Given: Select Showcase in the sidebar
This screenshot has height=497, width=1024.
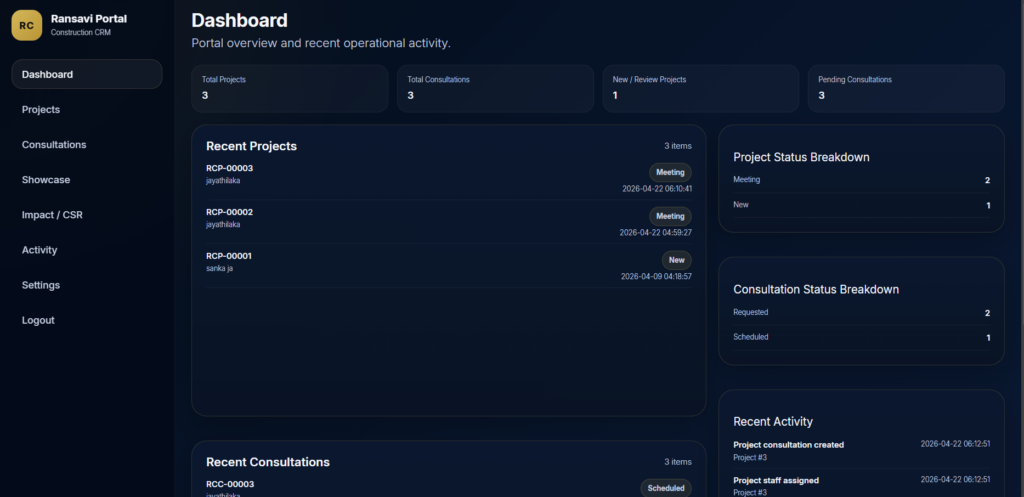Looking at the screenshot, I should (x=46, y=180).
